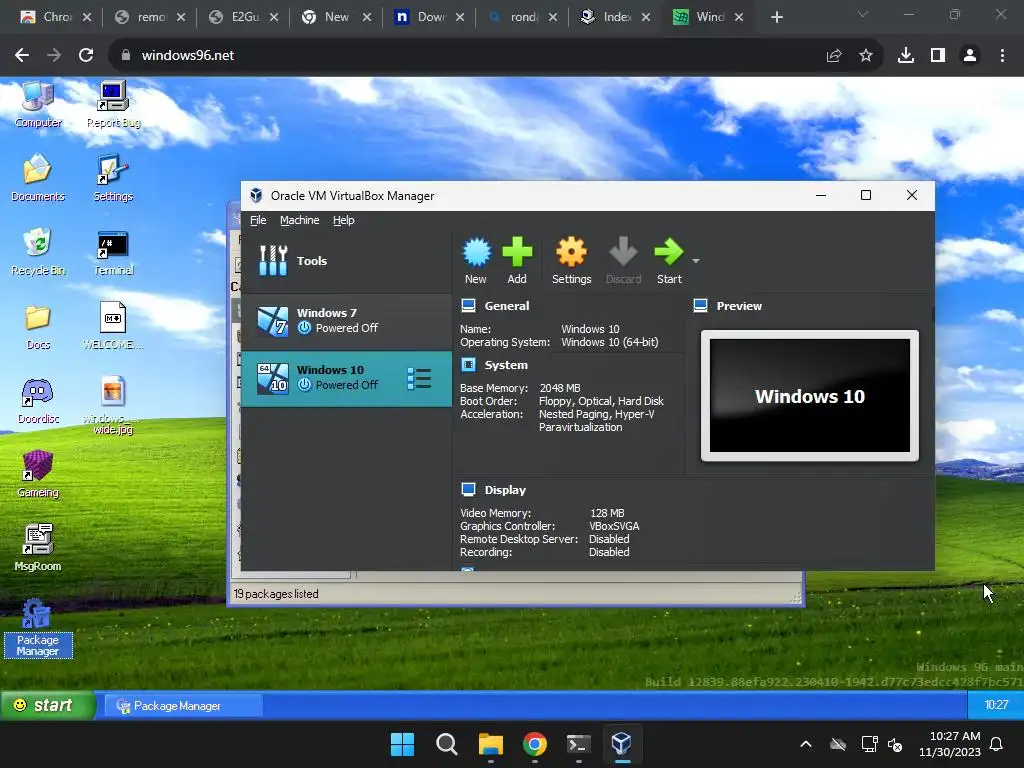Open the WELCOME markdown file icon
The width and height of the screenshot is (1024, 768).
[113, 327]
